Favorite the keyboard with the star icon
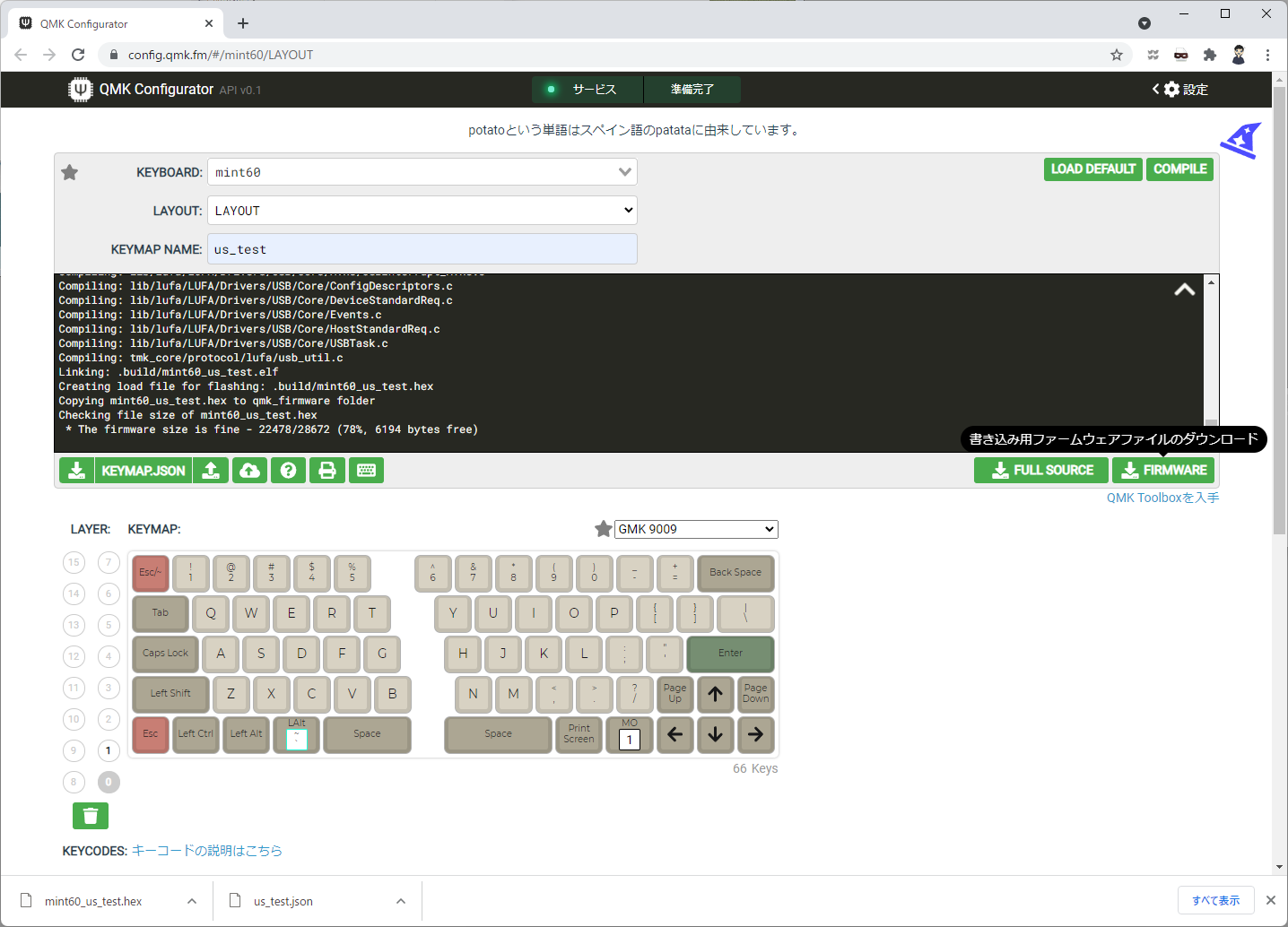This screenshot has height=927, width=1288. [70, 172]
